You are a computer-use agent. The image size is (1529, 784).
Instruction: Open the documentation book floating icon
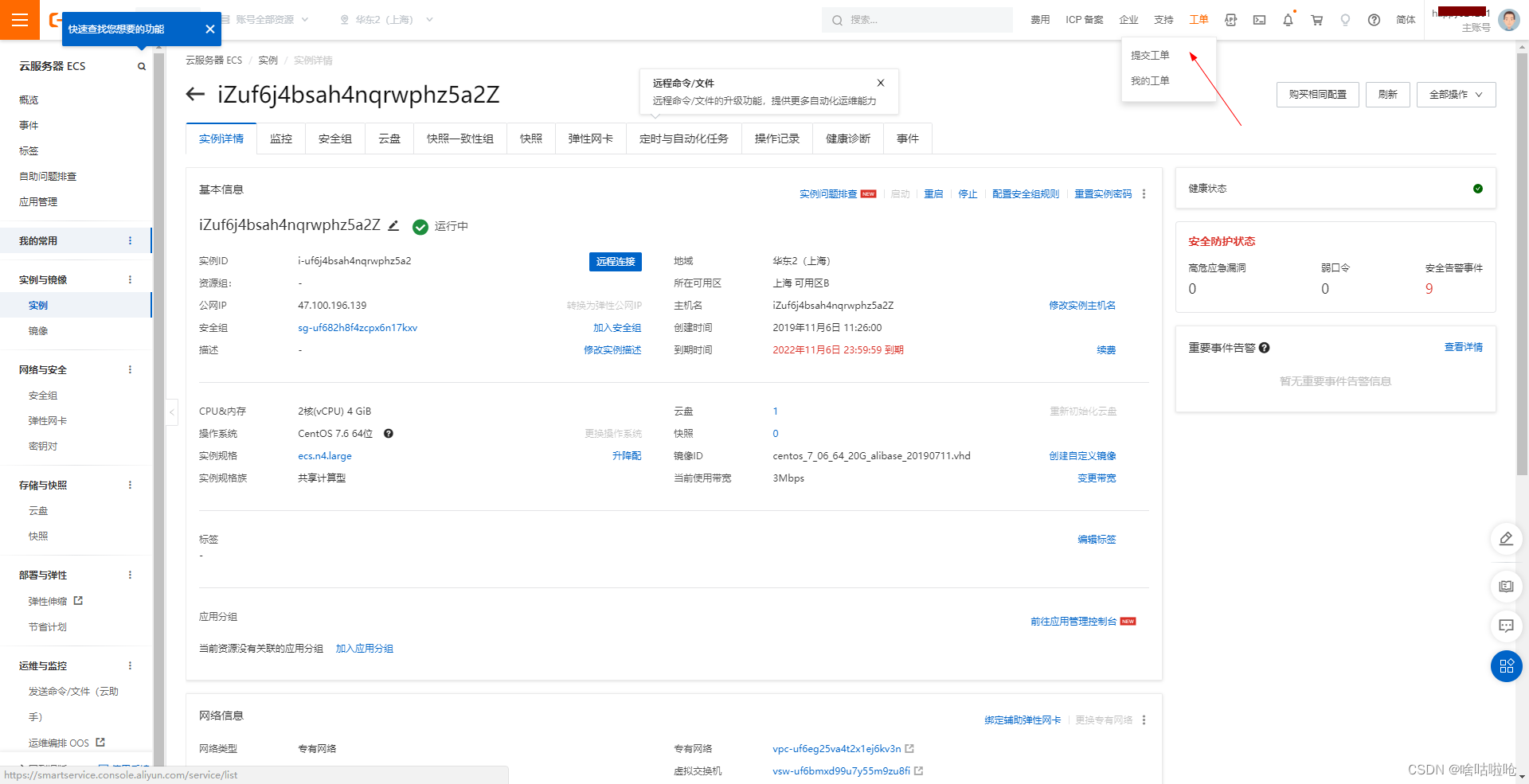(1506, 587)
